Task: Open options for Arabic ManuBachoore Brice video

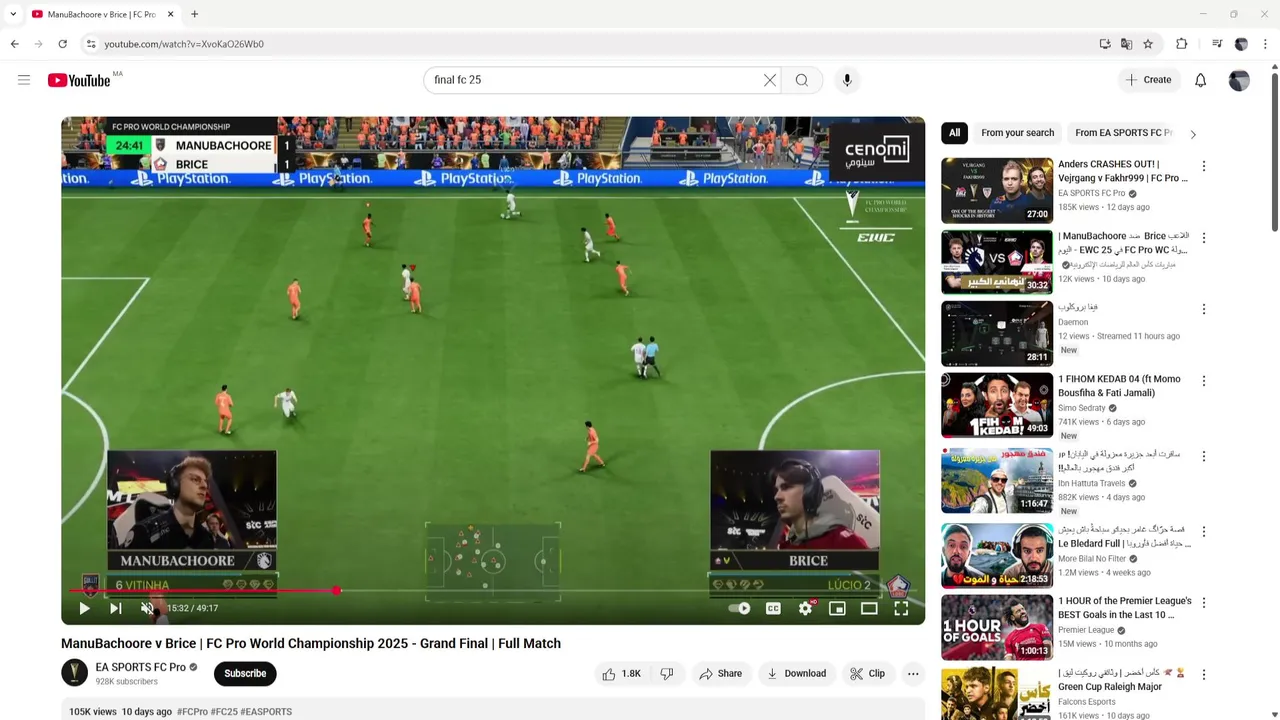Action: pos(1203,238)
